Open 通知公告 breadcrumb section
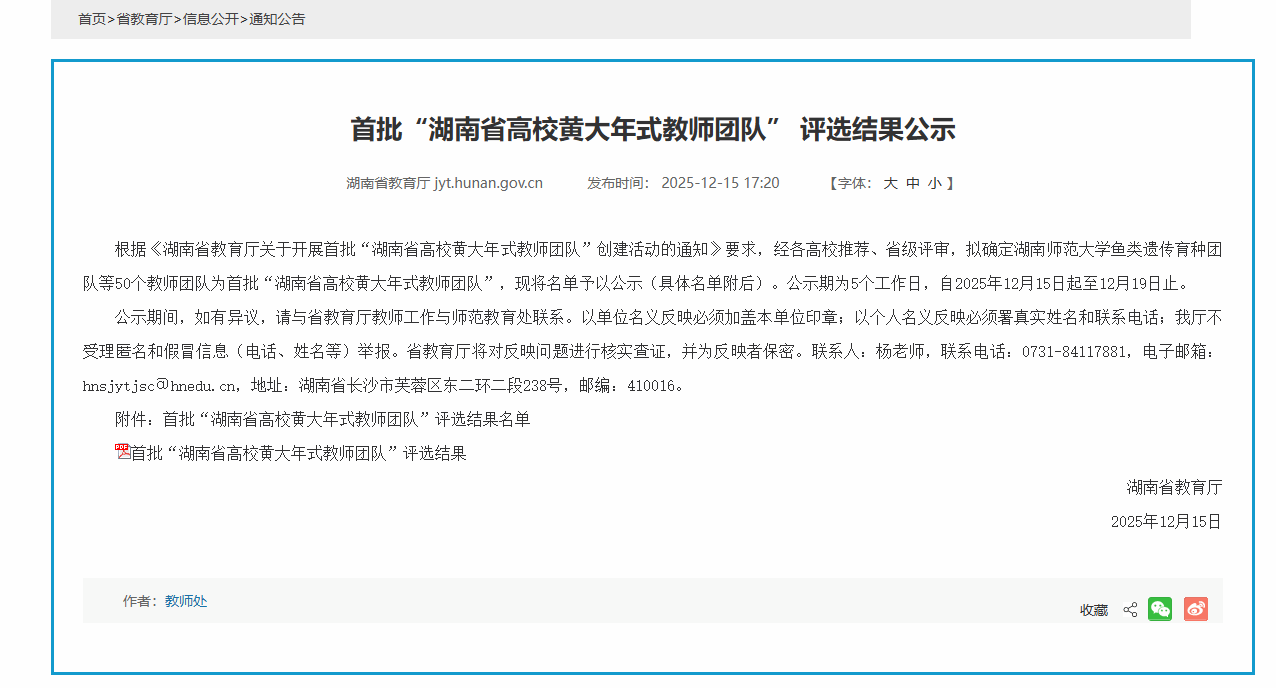This screenshot has width=1276, height=688. (x=277, y=19)
